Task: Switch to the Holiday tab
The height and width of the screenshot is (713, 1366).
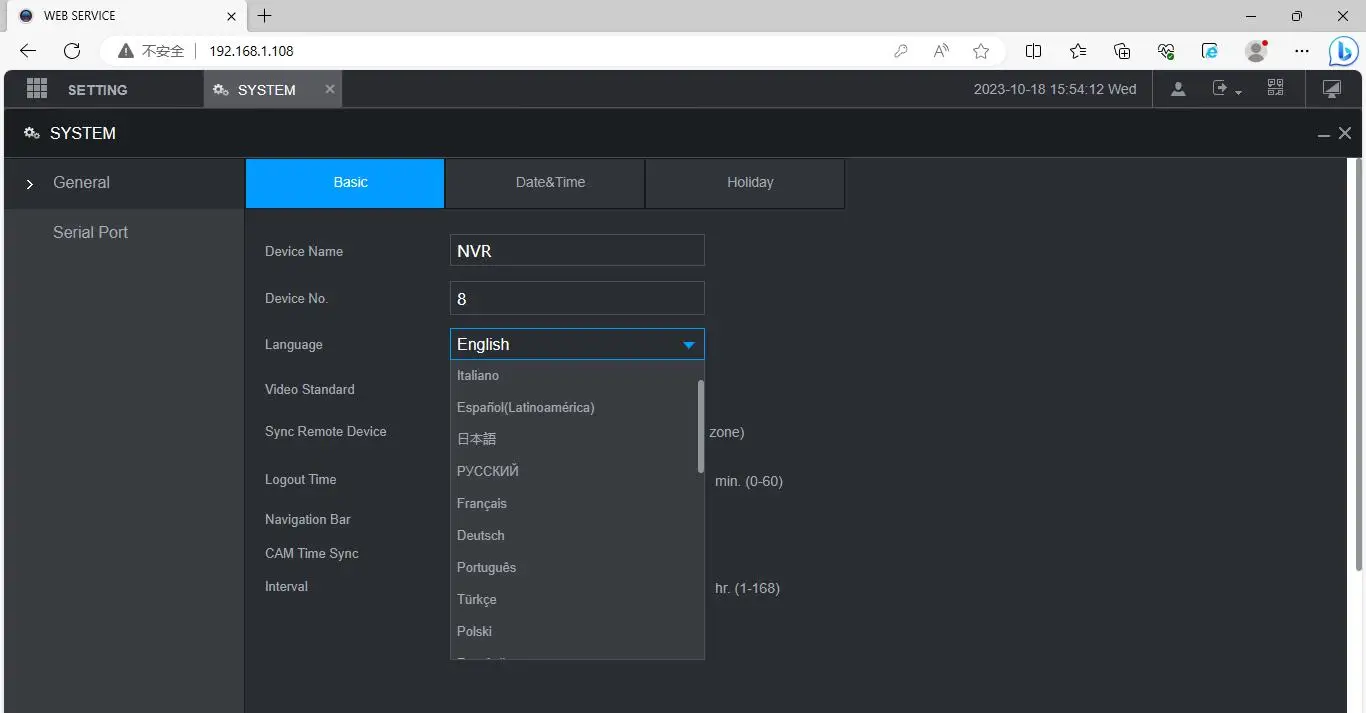Action: pos(745,183)
